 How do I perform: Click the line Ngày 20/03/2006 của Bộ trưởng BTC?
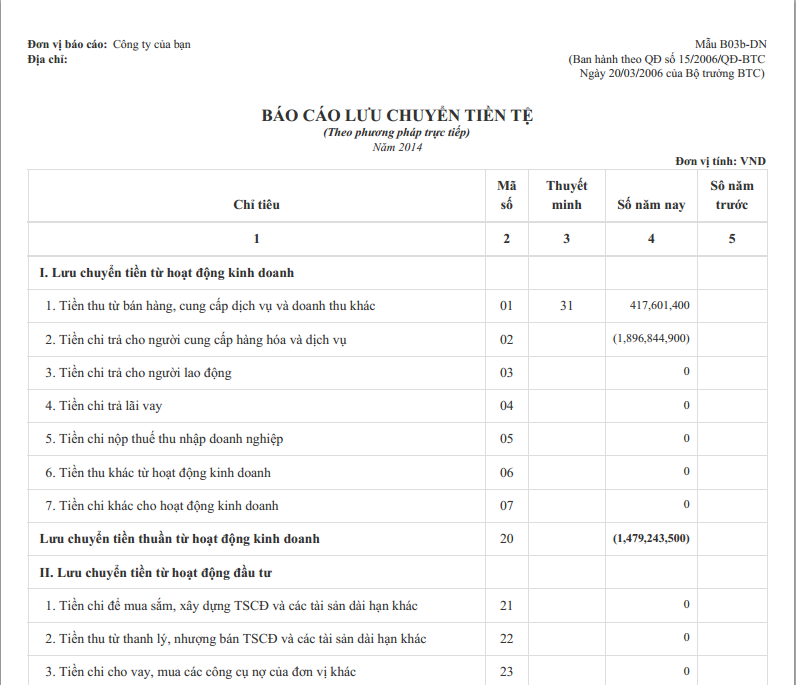point(672,74)
